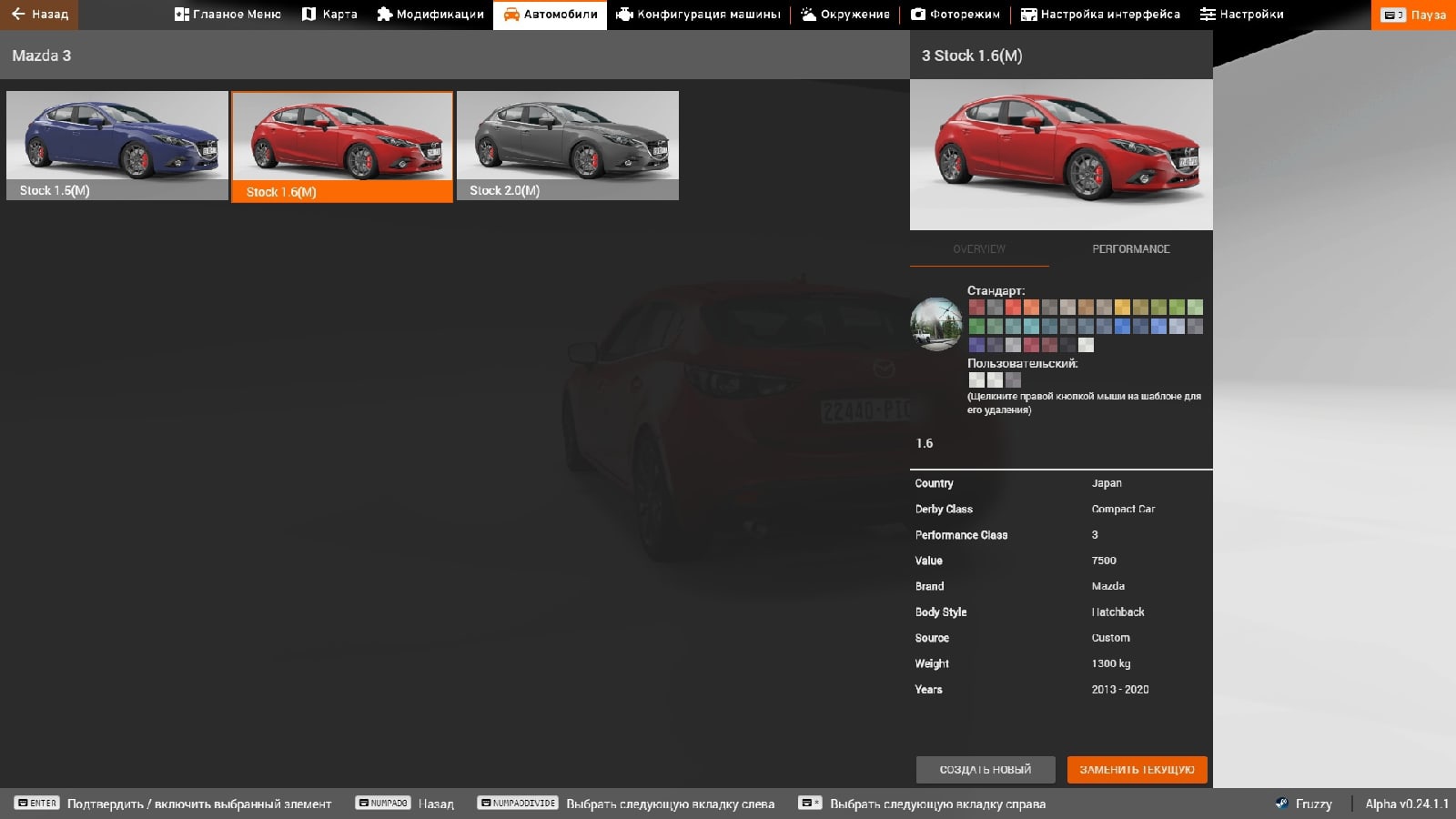Click the Mazda 3 heading text
The image size is (1456, 819).
click(41, 56)
